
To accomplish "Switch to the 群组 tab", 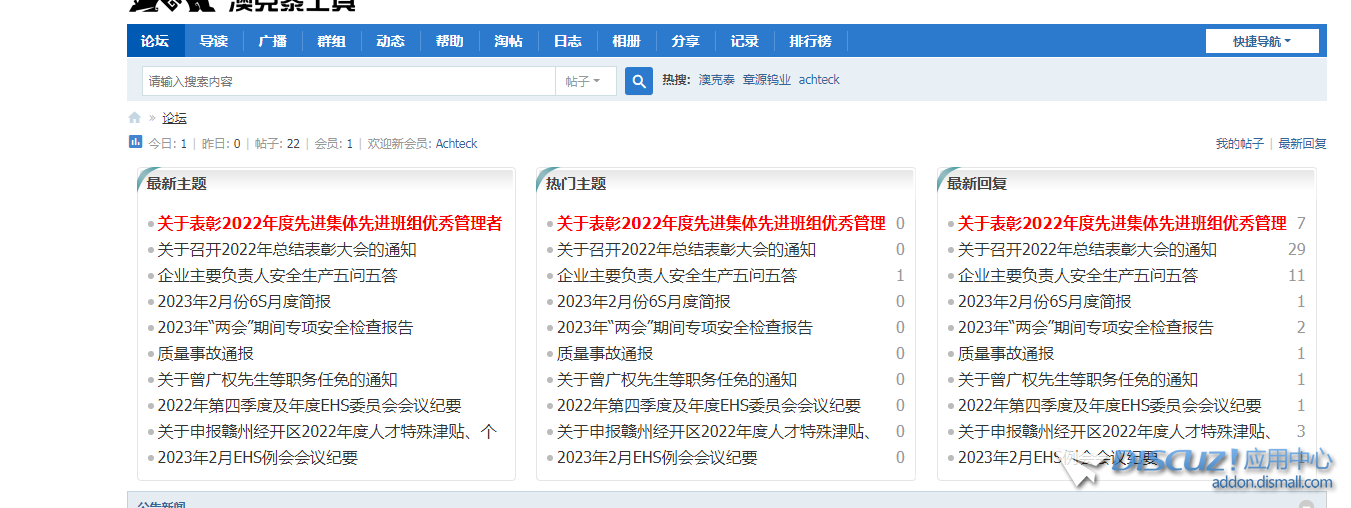I will 332,41.
